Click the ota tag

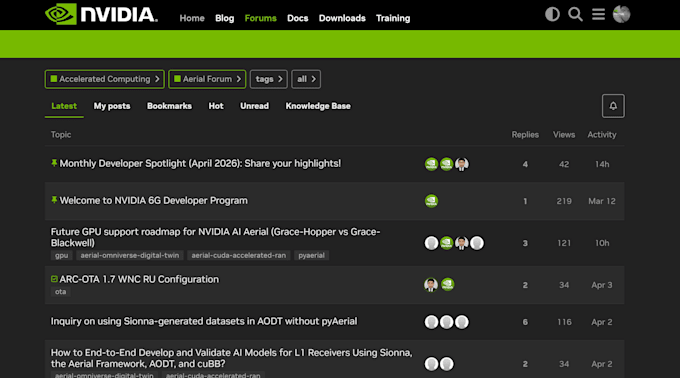(x=61, y=292)
